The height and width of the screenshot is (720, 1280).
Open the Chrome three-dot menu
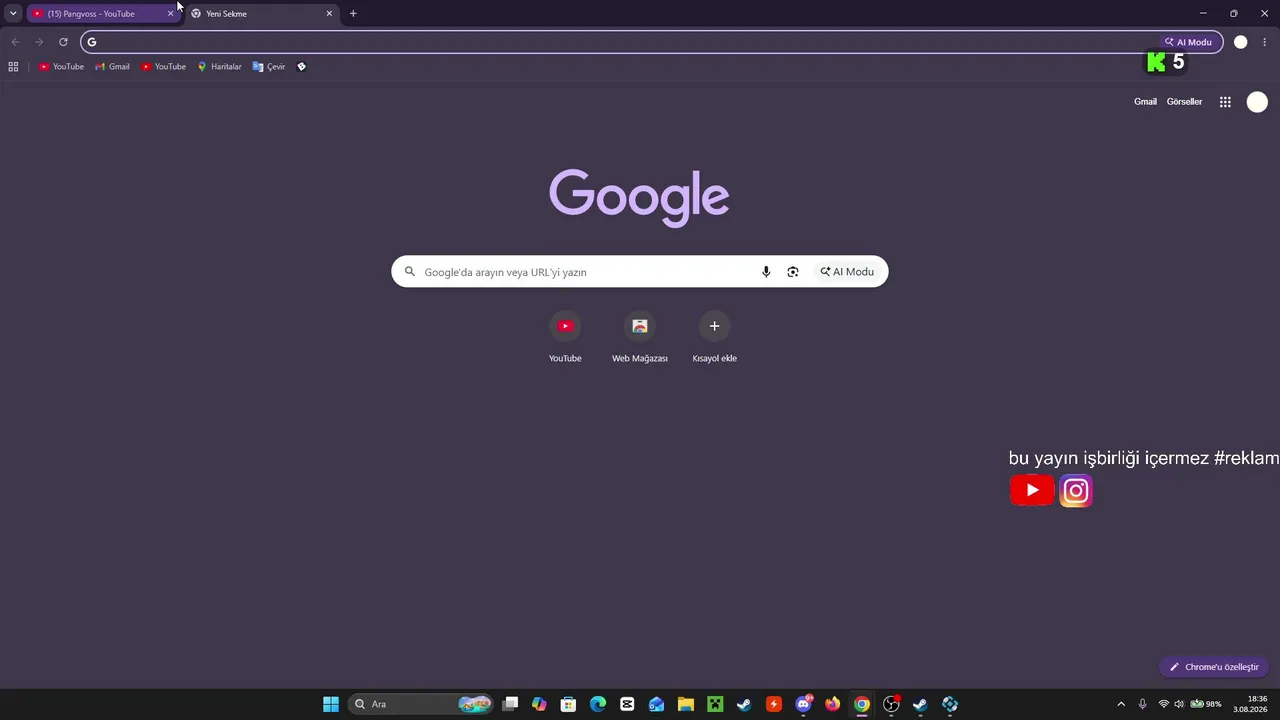tap(1265, 42)
